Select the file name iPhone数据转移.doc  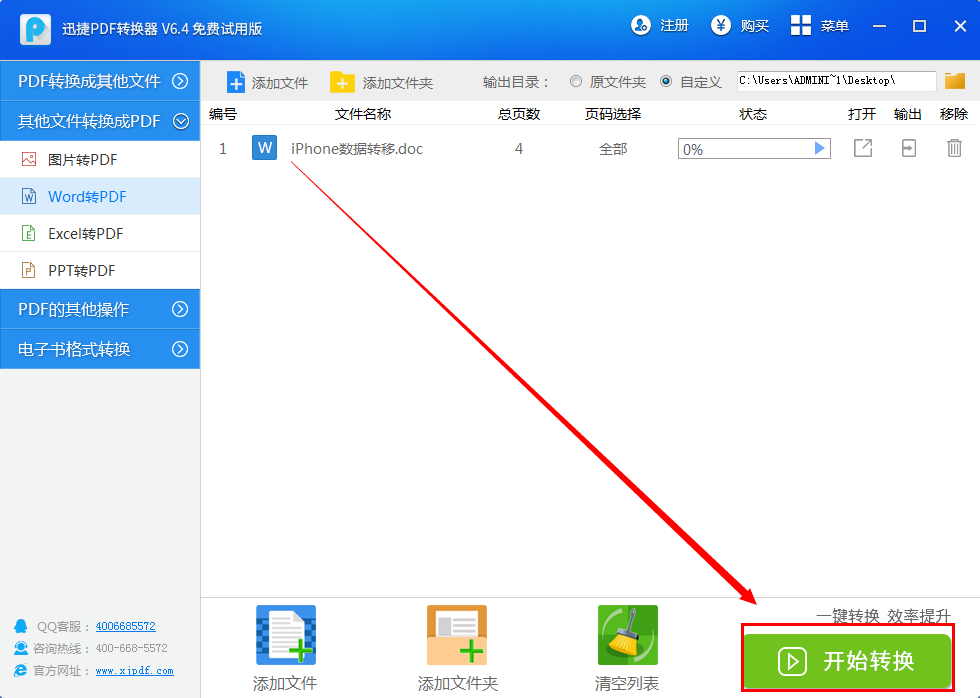pyautogui.click(x=357, y=149)
